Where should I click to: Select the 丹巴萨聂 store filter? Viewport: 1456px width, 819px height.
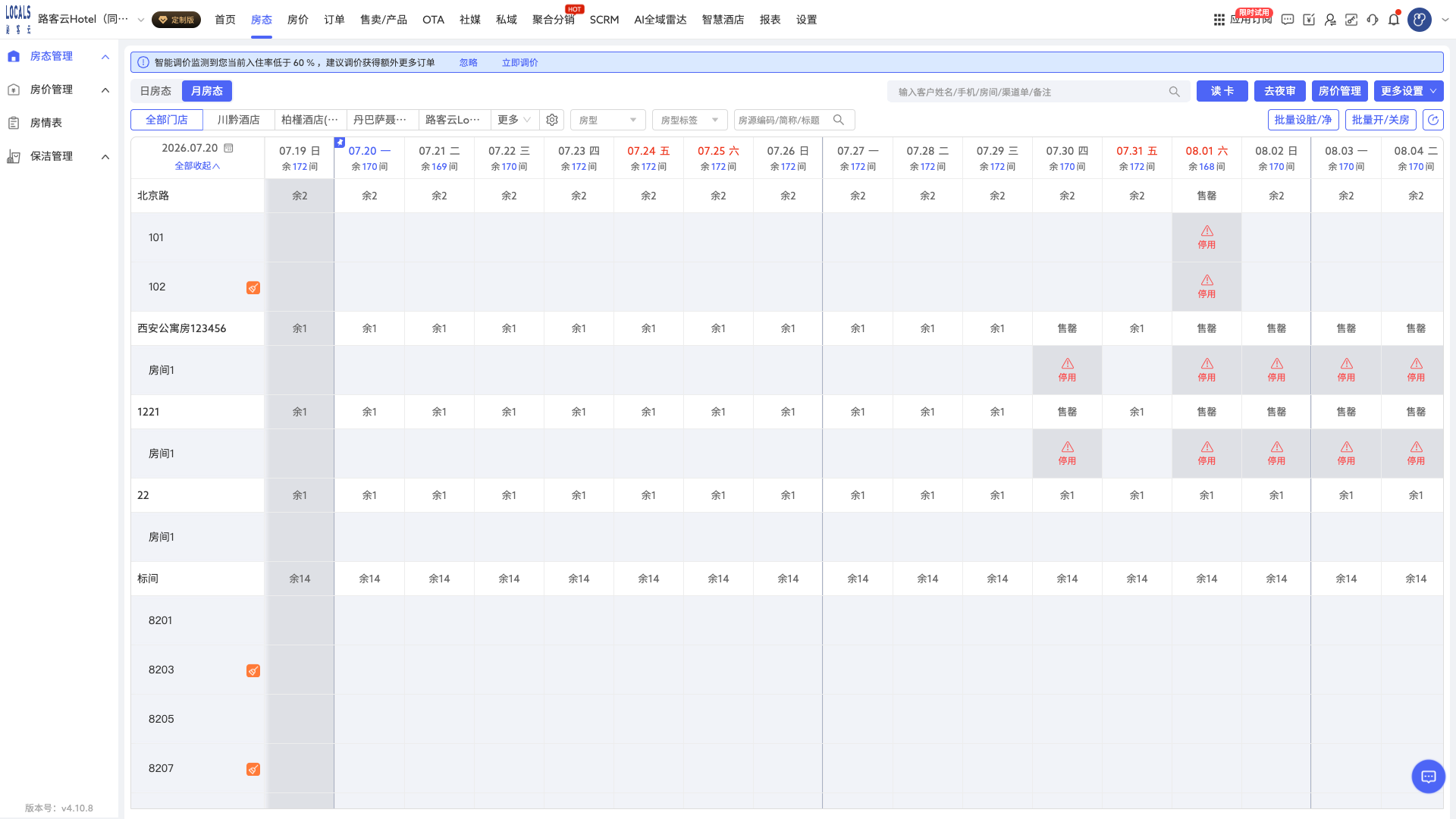382,120
